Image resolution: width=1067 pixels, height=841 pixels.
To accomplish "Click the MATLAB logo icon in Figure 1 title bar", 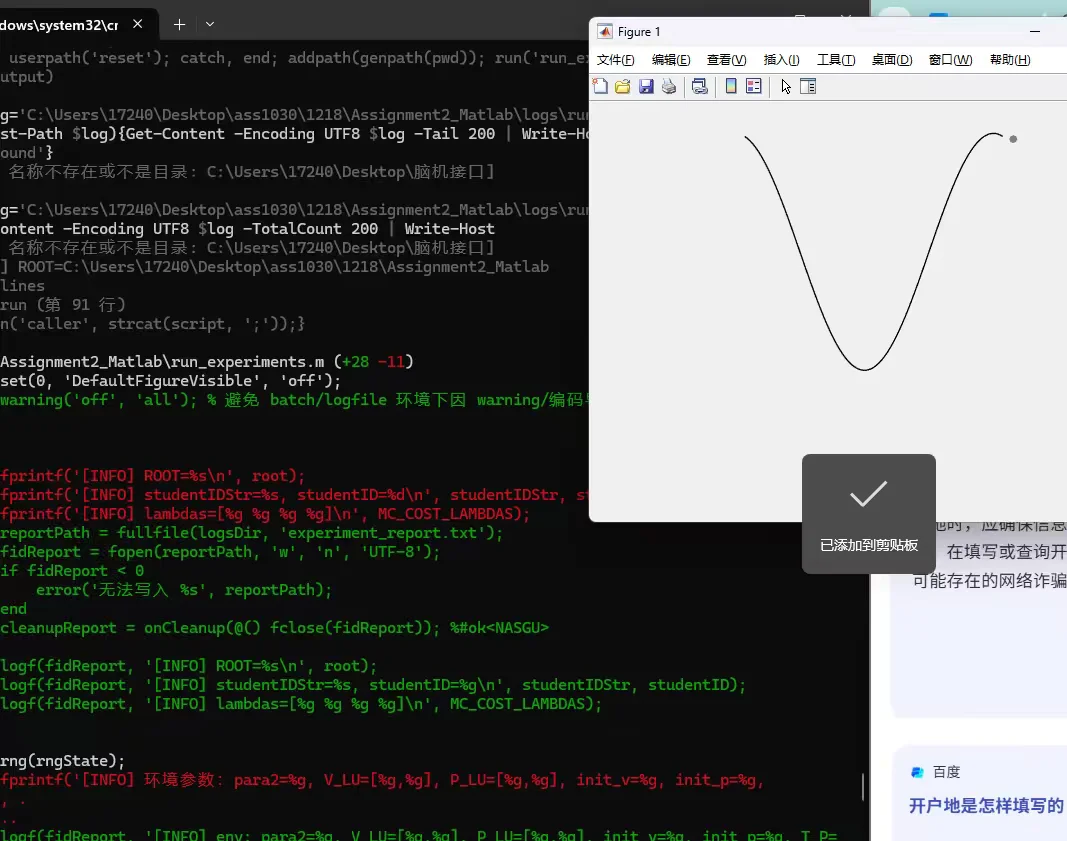I will tap(604, 31).
